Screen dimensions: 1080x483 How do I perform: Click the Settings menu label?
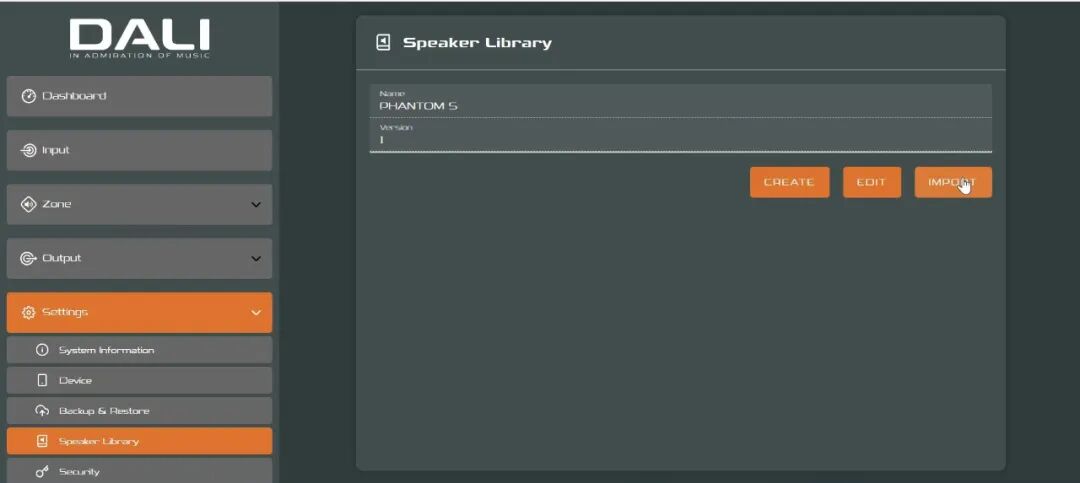tap(65, 312)
